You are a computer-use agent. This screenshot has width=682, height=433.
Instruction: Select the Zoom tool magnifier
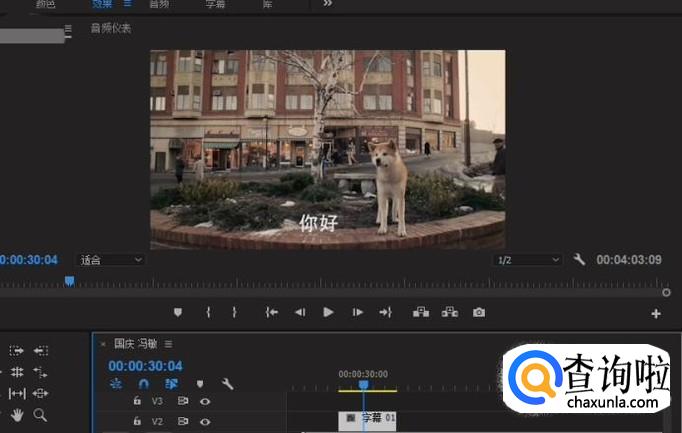point(41,414)
